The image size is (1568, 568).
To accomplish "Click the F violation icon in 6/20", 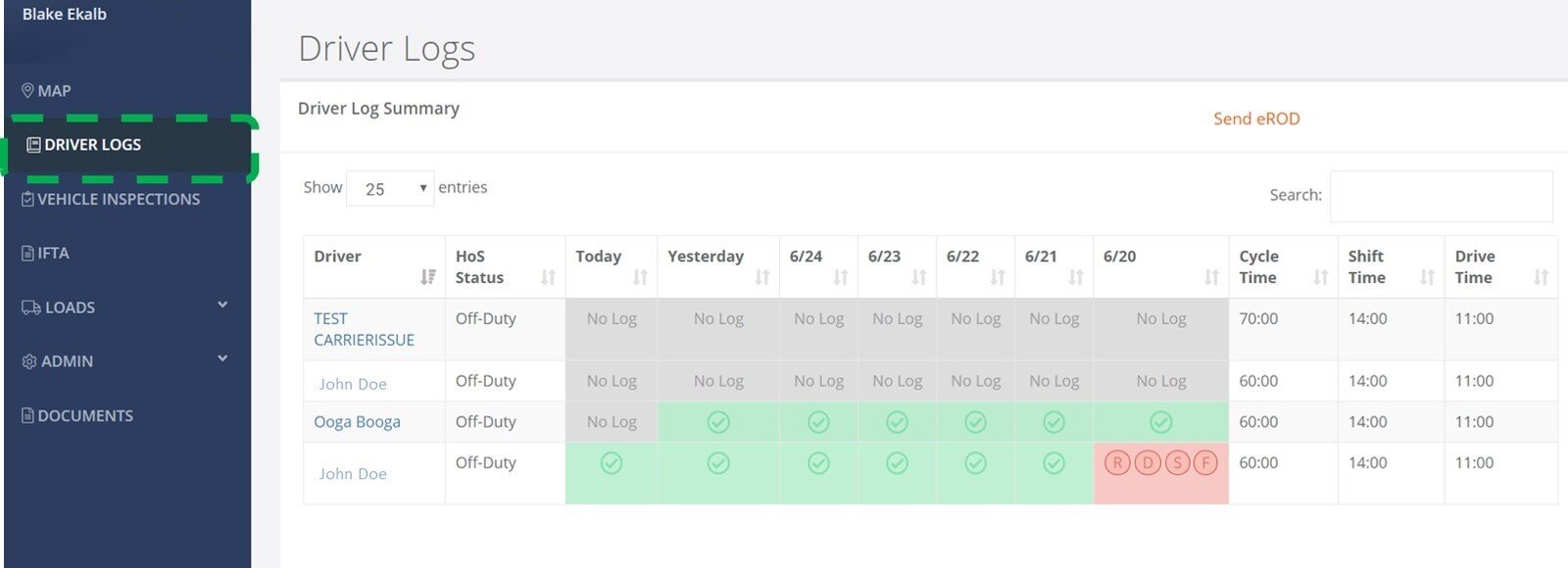I will (1205, 463).
